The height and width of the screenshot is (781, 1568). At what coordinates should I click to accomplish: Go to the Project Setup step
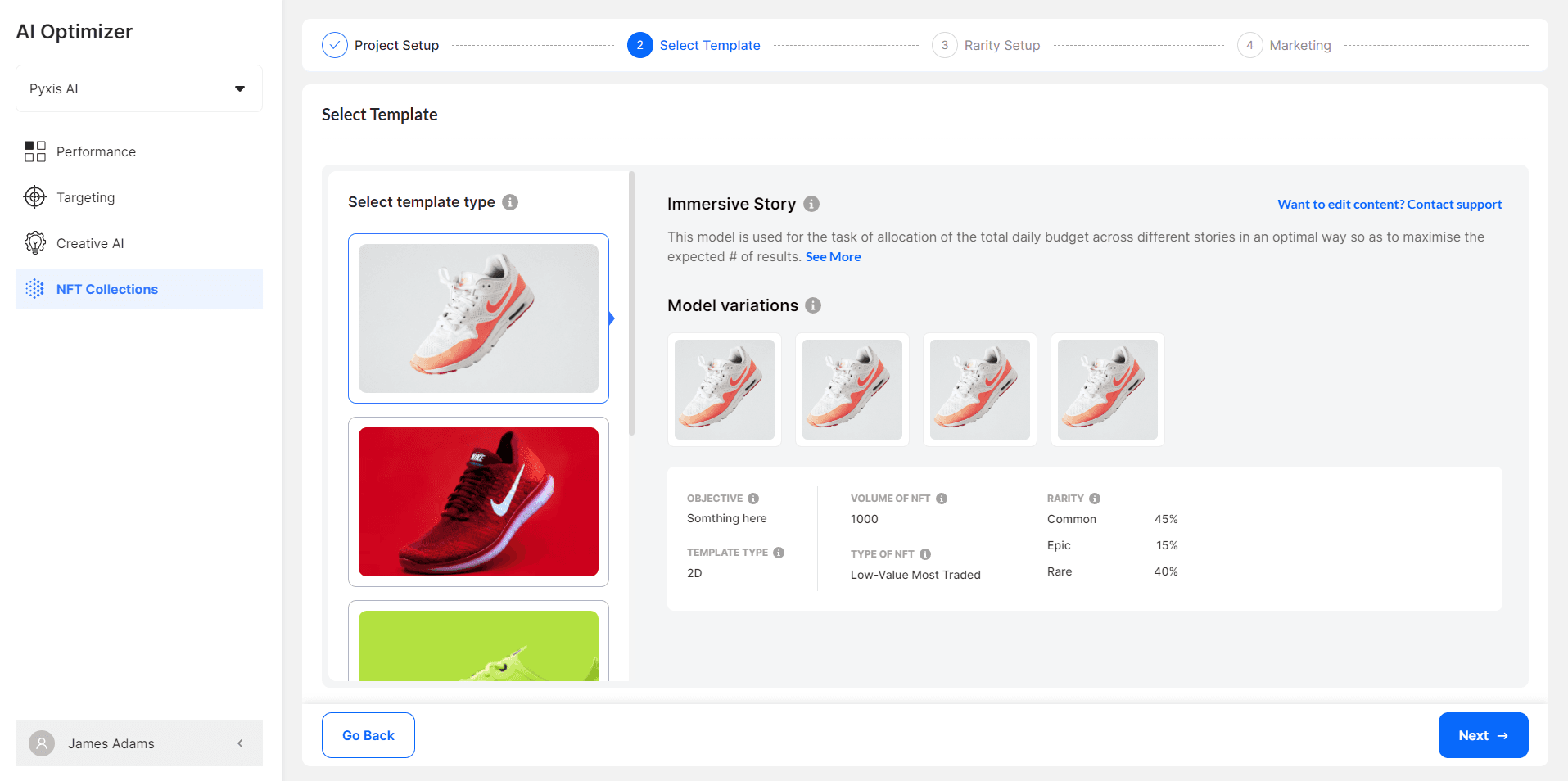coord(381,45)
